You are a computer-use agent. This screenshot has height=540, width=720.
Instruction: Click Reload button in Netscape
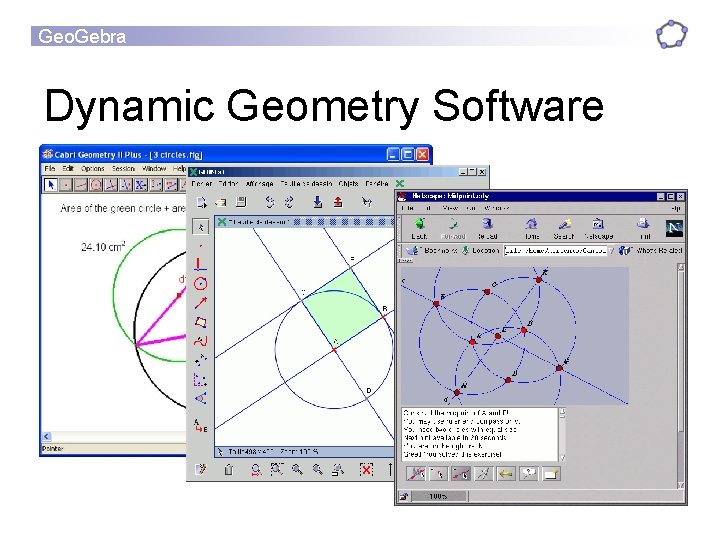tap(488, 228)
